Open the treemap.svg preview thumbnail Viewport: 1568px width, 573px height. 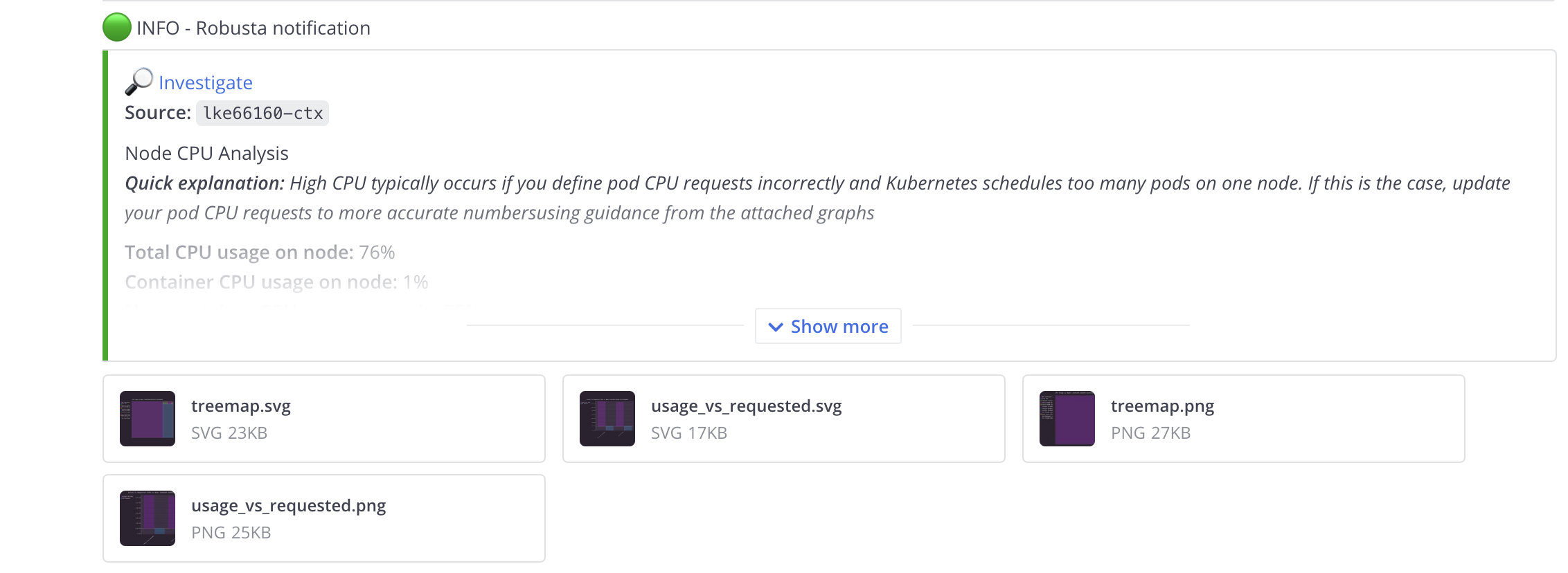point(148,419)
